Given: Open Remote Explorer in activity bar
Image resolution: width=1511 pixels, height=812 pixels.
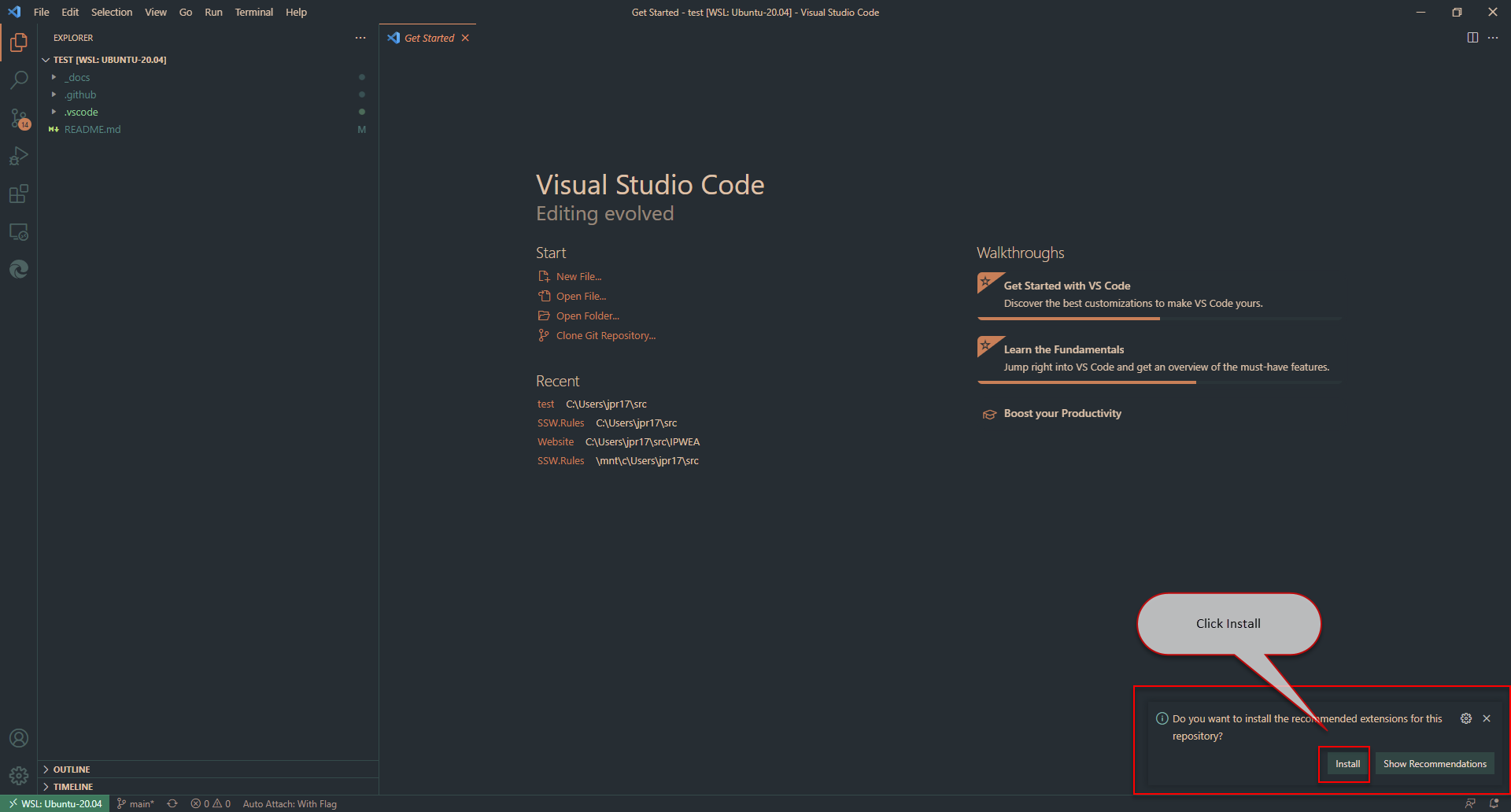Looking at the screenshot, I should 19,232.
